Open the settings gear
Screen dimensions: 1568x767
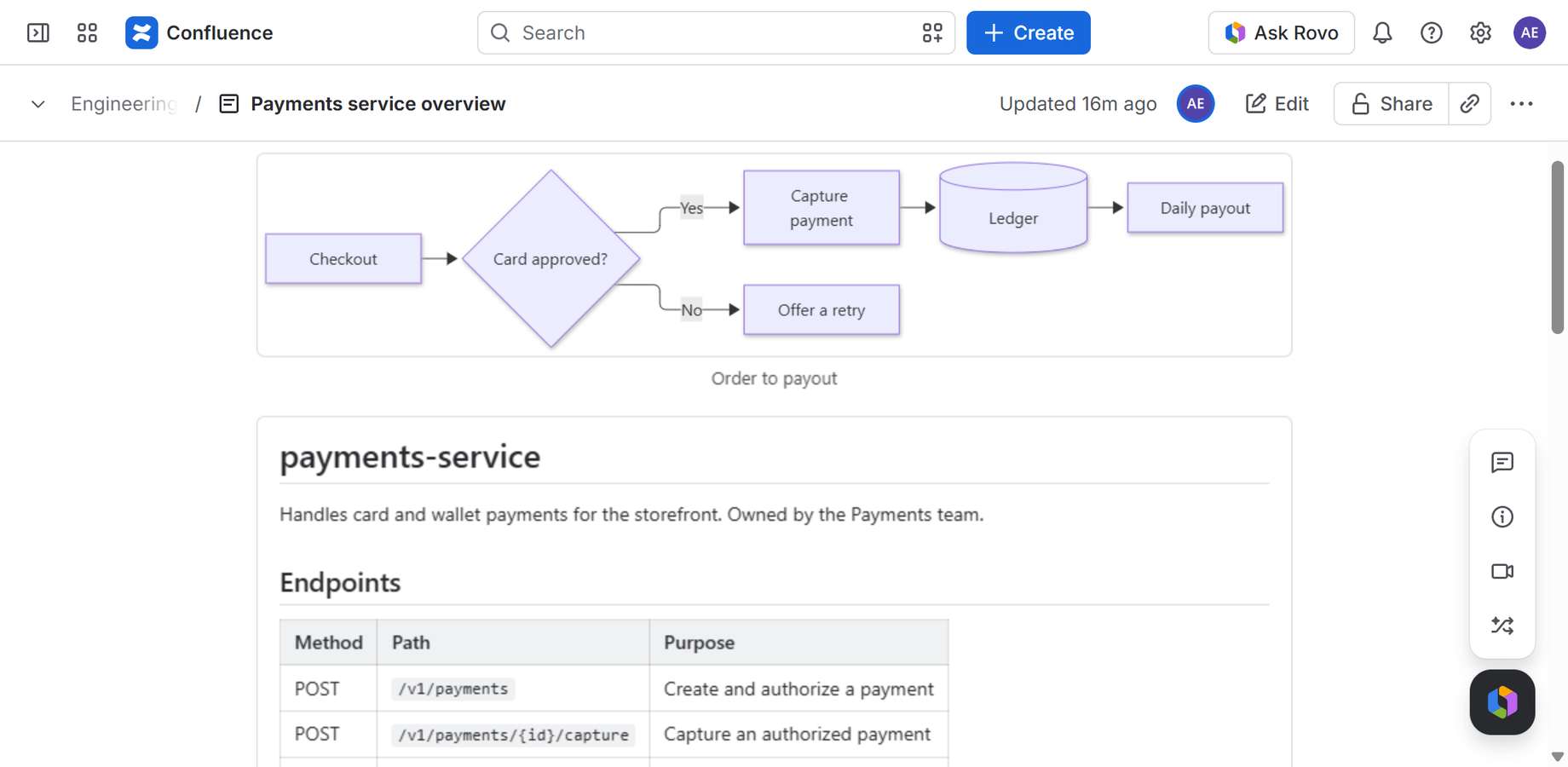point(1480,32)
